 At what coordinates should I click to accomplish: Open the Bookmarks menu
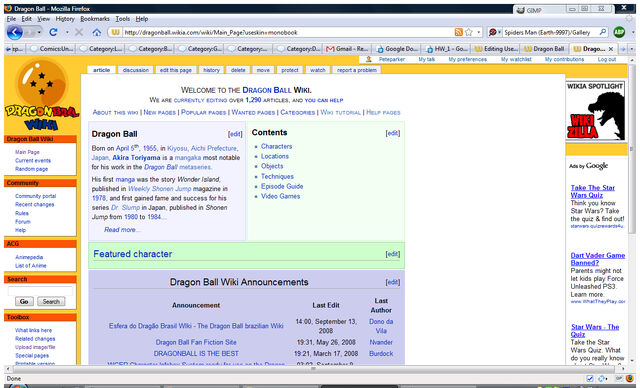coord(95,19)
